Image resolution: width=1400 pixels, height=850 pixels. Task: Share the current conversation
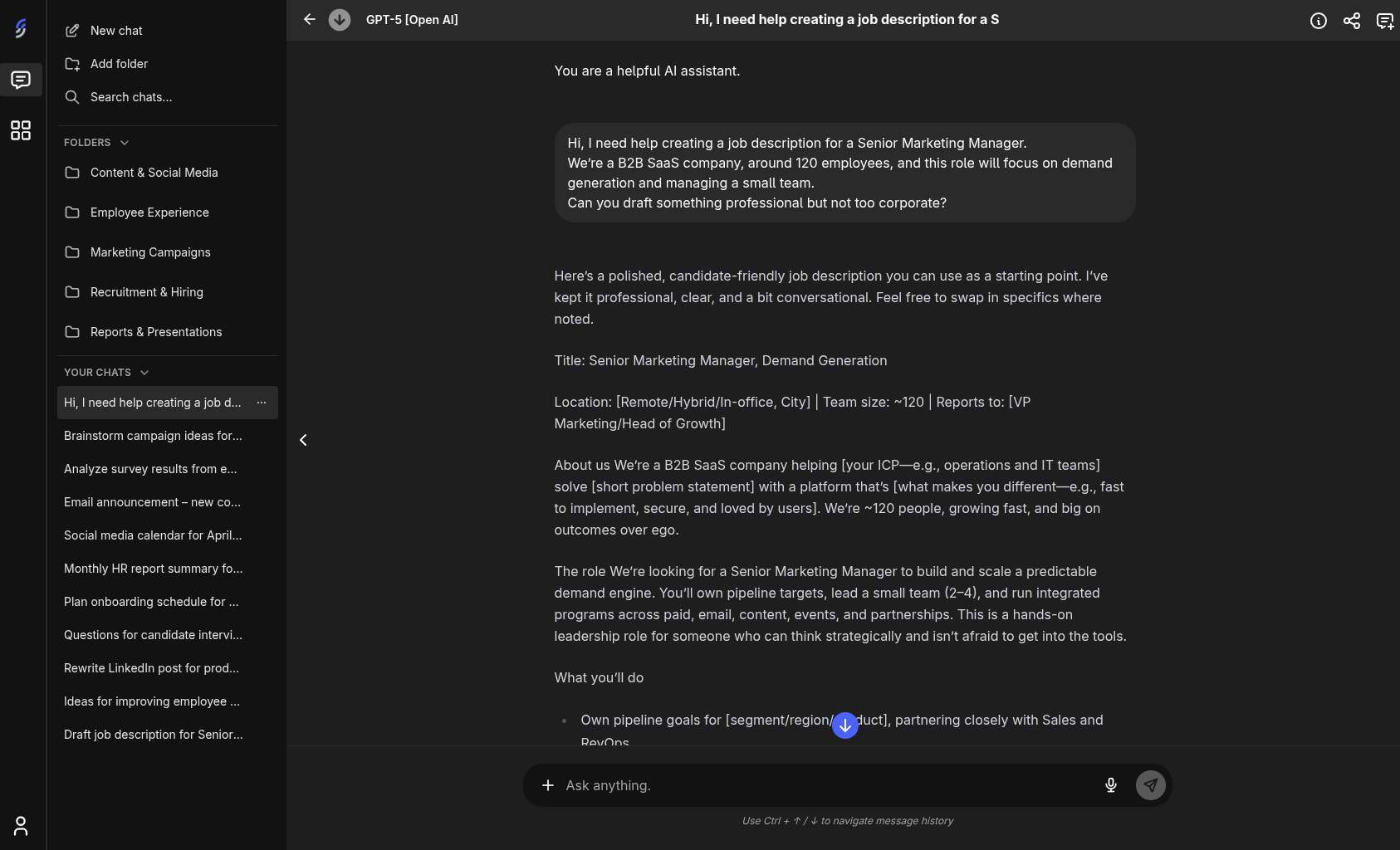pos(1352,20)
